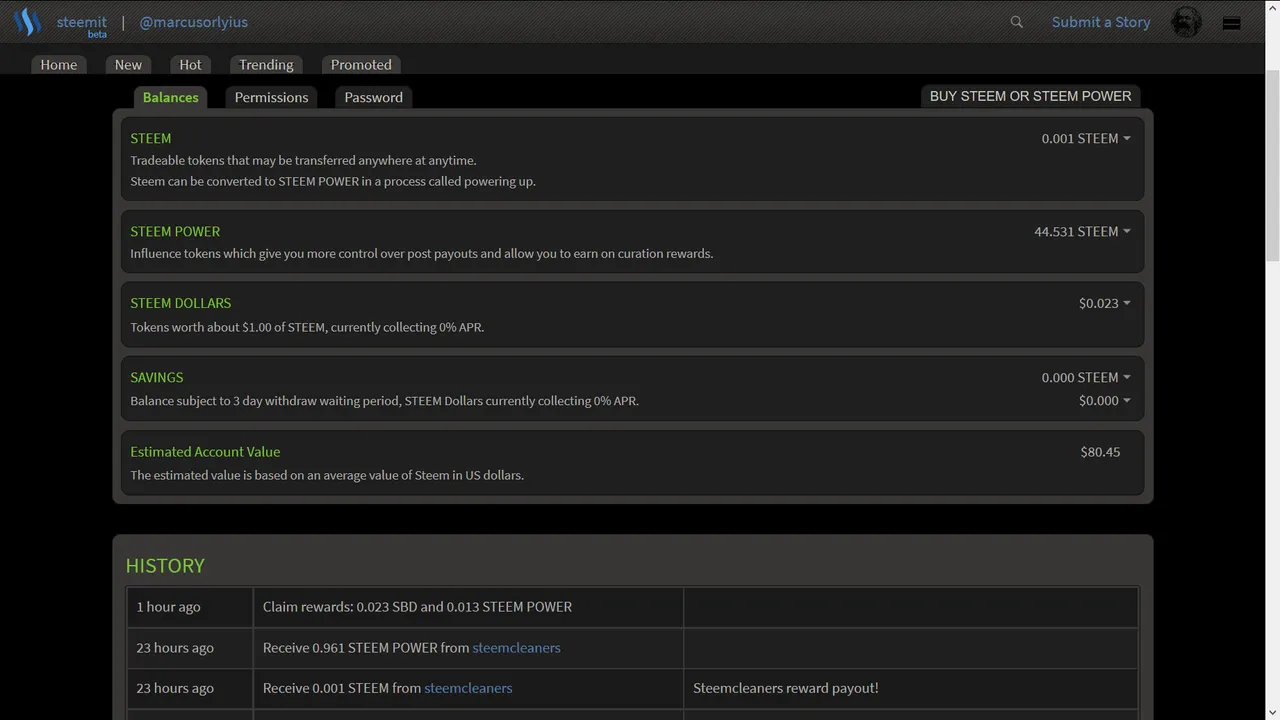The width and height of the screenshot is (1280, 720).
Task: Click the STEEM section heading
Action: point(150,138)
